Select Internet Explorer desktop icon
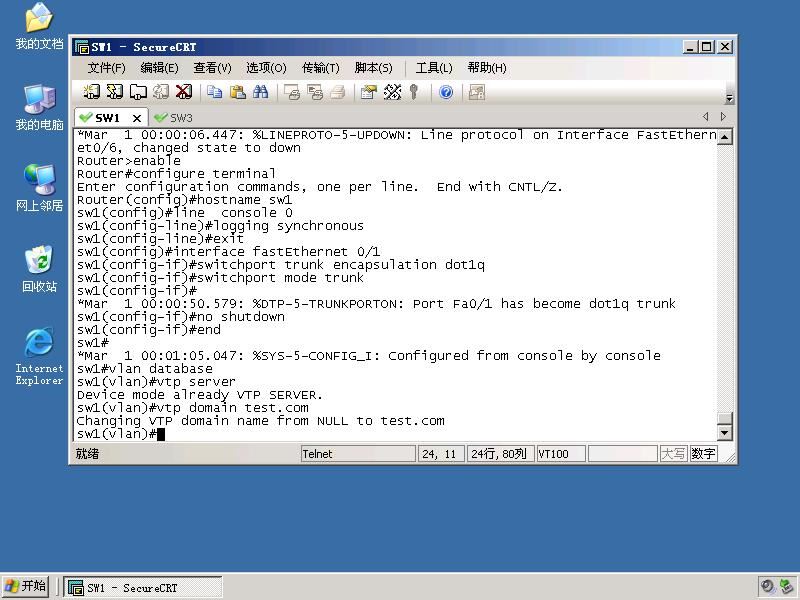 click(39, 357)
